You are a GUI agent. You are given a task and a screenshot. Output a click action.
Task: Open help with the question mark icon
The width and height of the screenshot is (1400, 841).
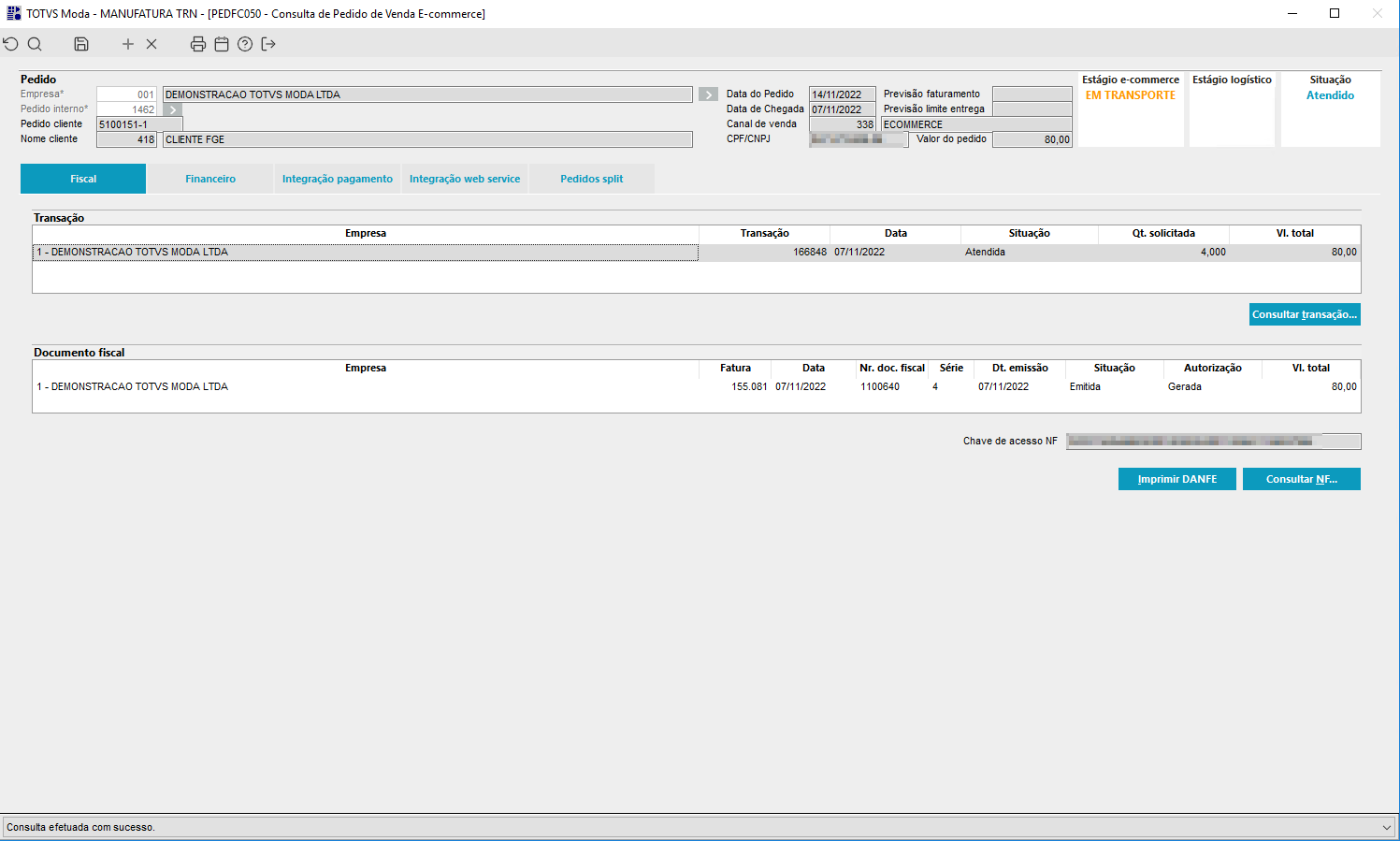pos(245,44)
